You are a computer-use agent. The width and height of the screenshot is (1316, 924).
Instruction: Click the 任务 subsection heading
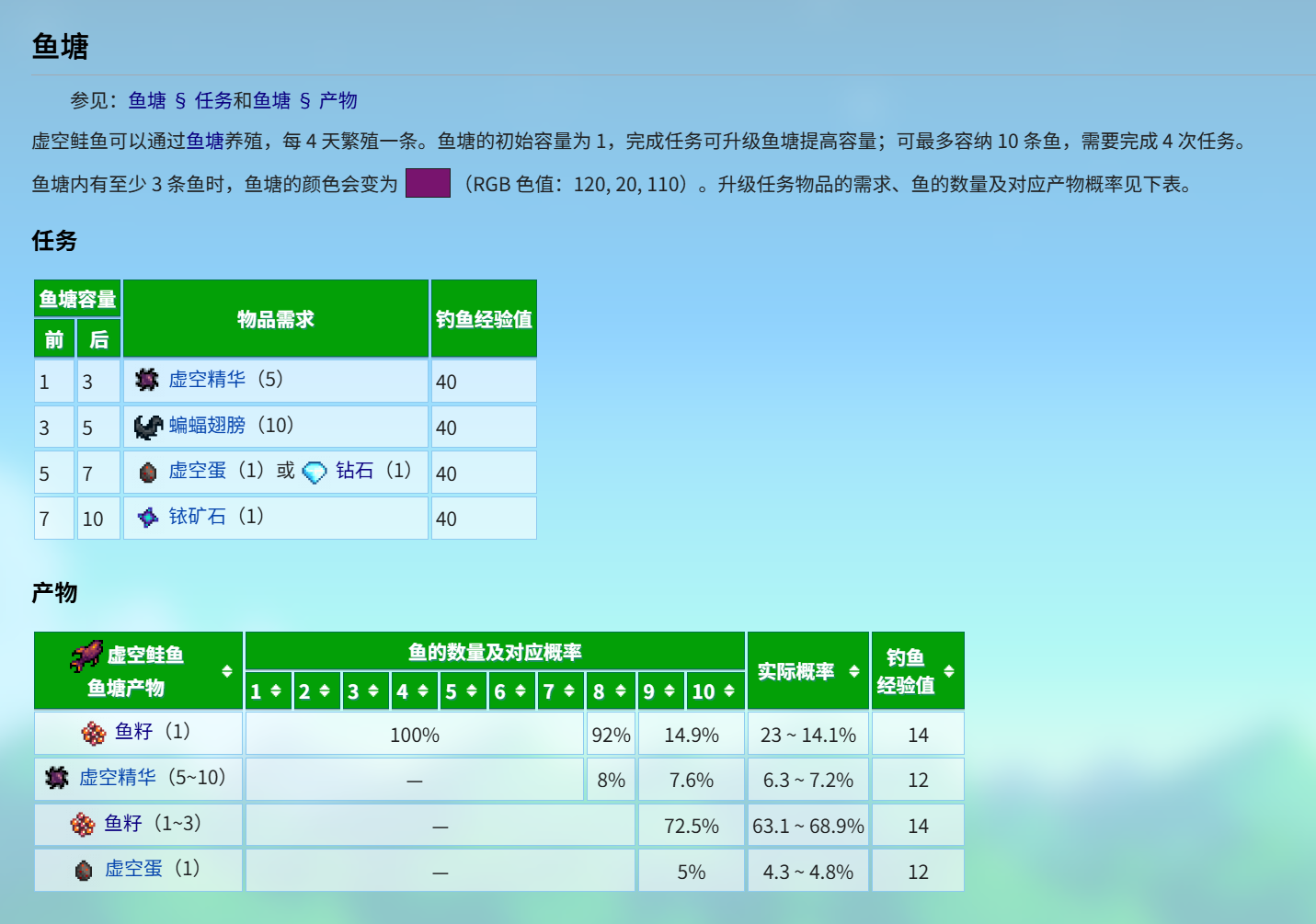pos(54,241)
